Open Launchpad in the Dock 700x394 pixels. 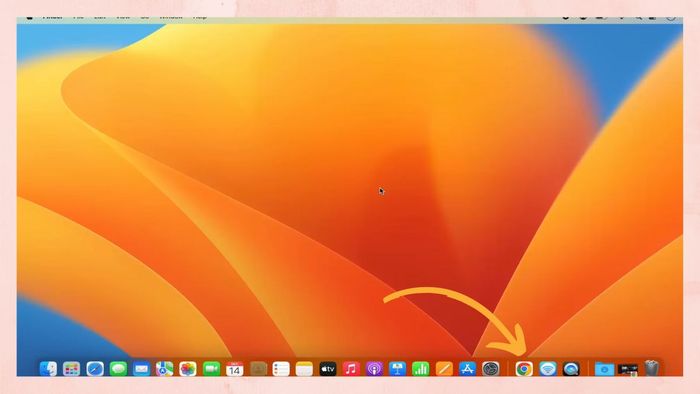(x=71, y=369)
